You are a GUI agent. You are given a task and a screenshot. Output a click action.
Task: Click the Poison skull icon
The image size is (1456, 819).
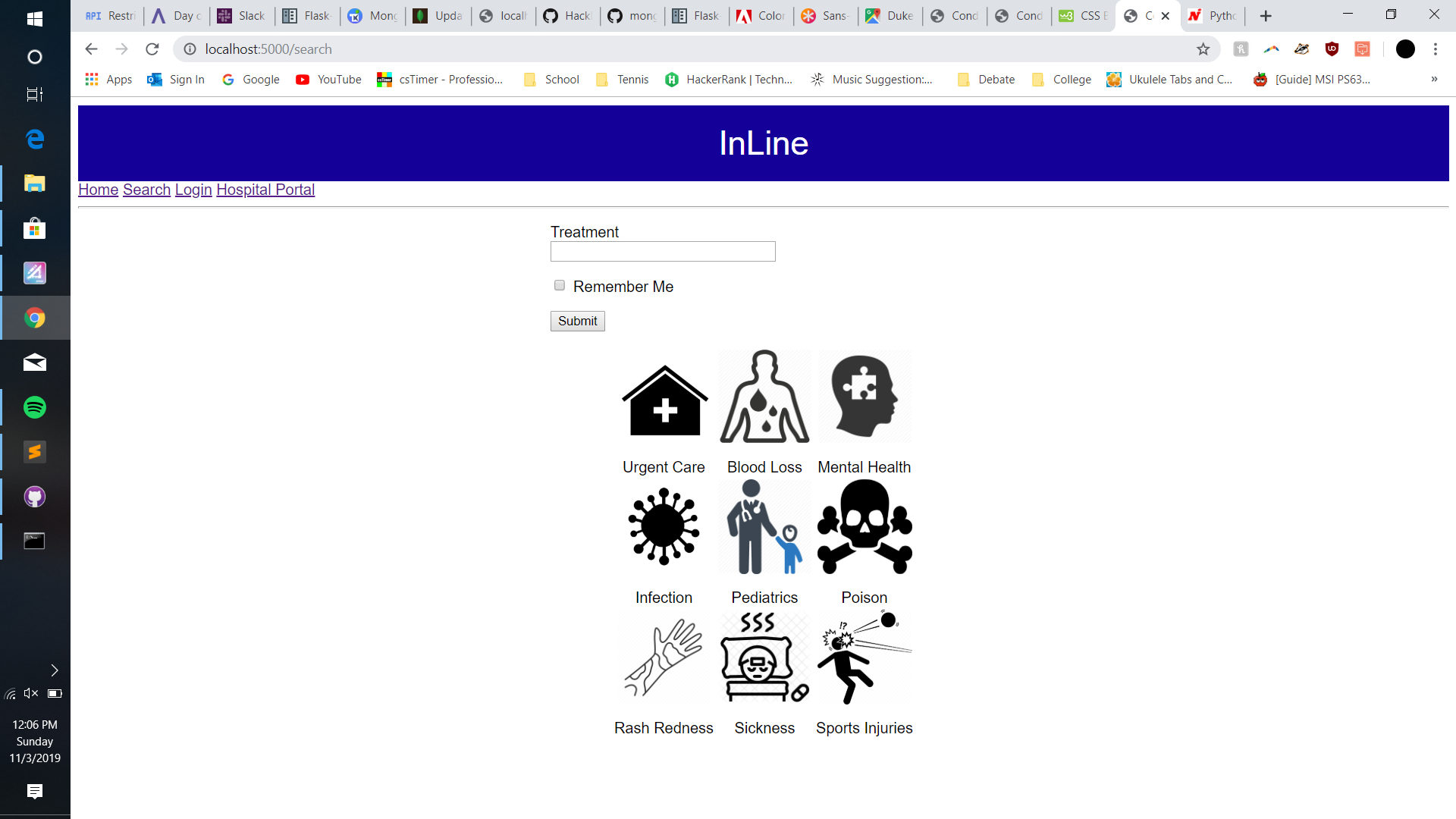coord(864,527)
